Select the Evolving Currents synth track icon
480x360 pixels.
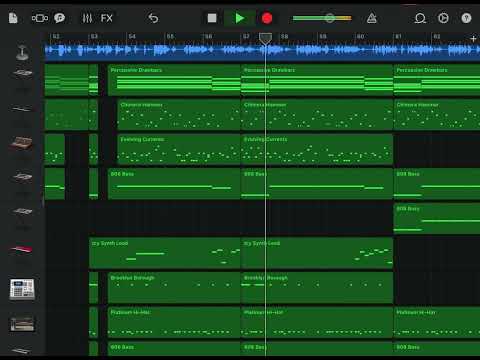(22, 143)
